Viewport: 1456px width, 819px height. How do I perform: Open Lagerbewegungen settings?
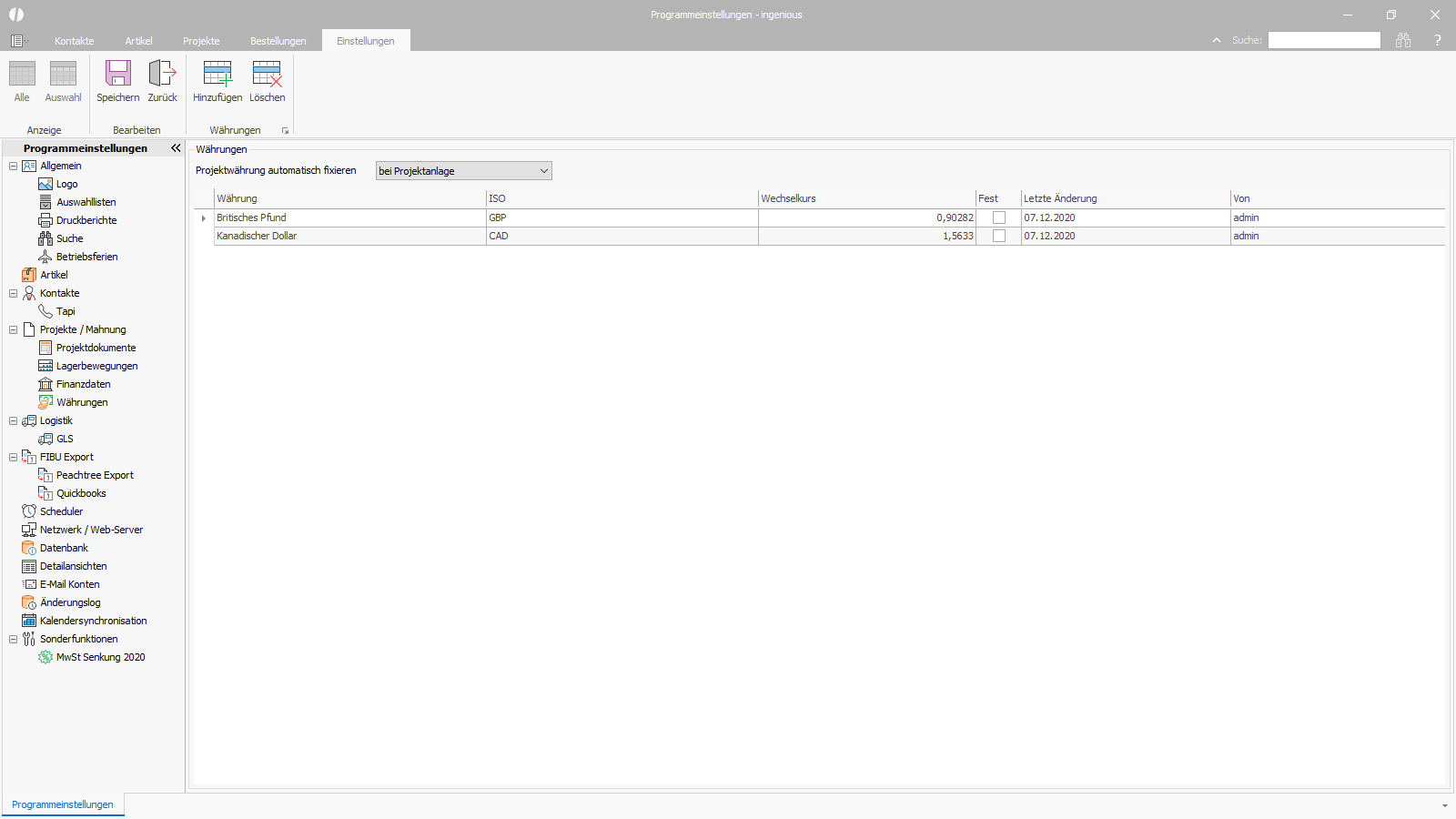point(96,366)
